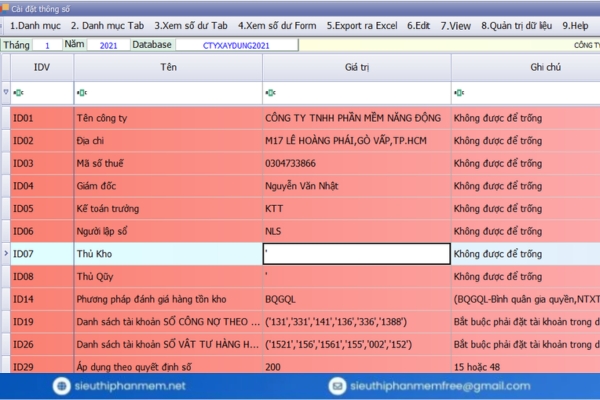Click the ID19 note Bắt buộc phải đặt
Viewport: 600px width, 400px height.
527,322
